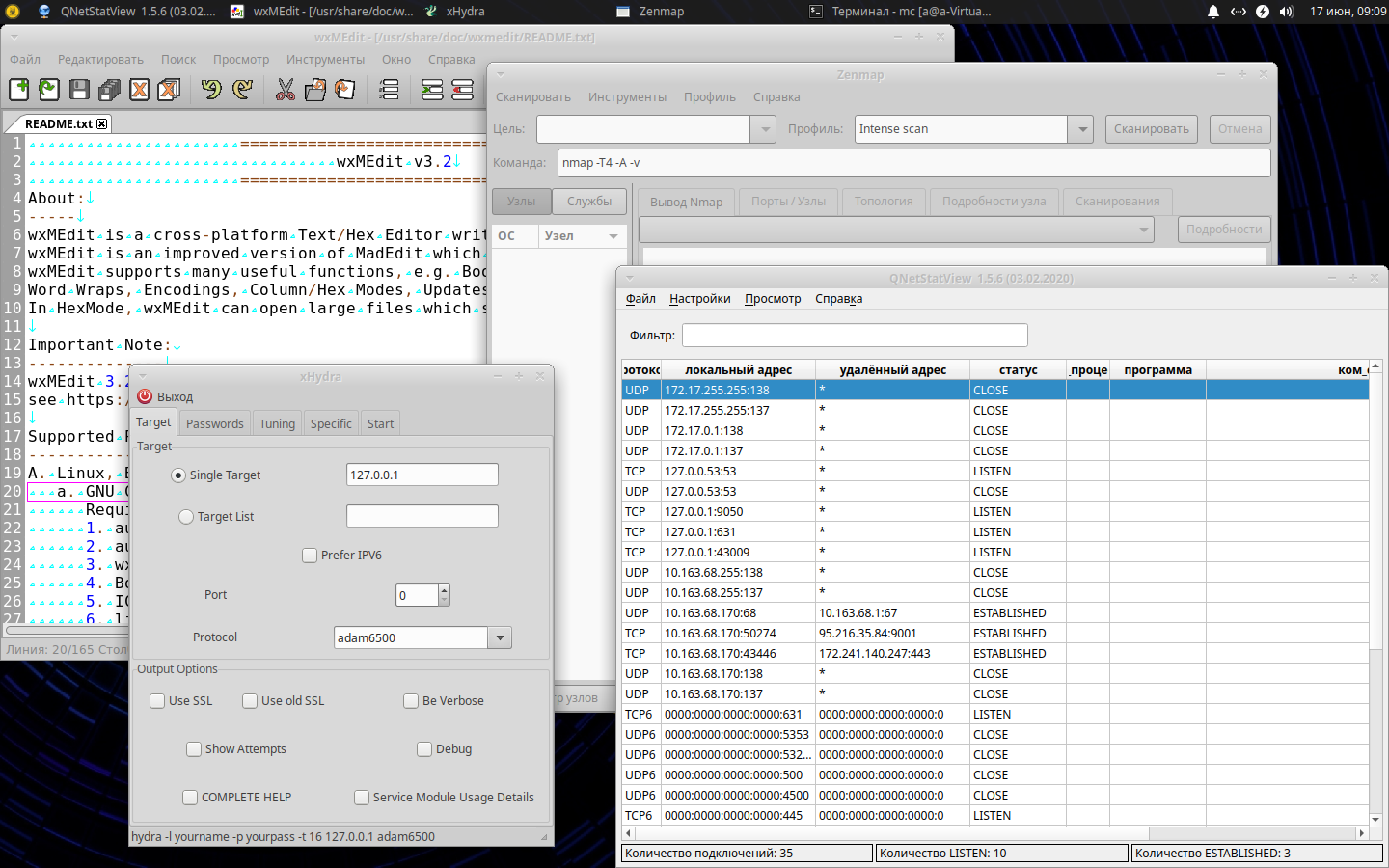The width and height of the screenshot is (1389, 868).
Task: Enable the Show Attempts checkbox
Action: click(x=194, y=749)
